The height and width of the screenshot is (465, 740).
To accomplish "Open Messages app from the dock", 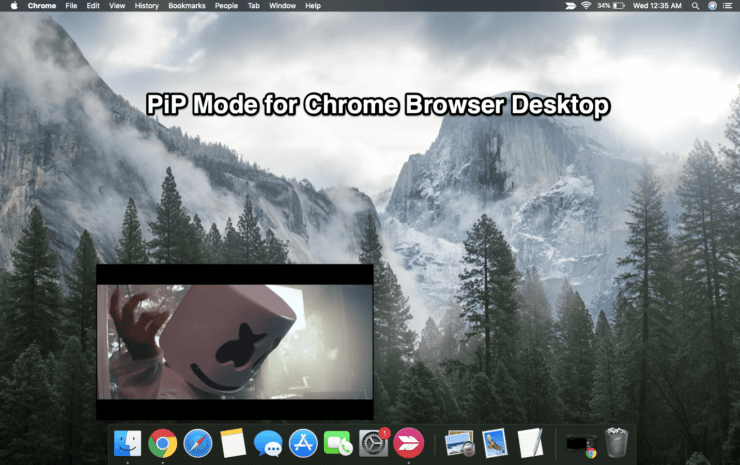I will tap(268, 444).
